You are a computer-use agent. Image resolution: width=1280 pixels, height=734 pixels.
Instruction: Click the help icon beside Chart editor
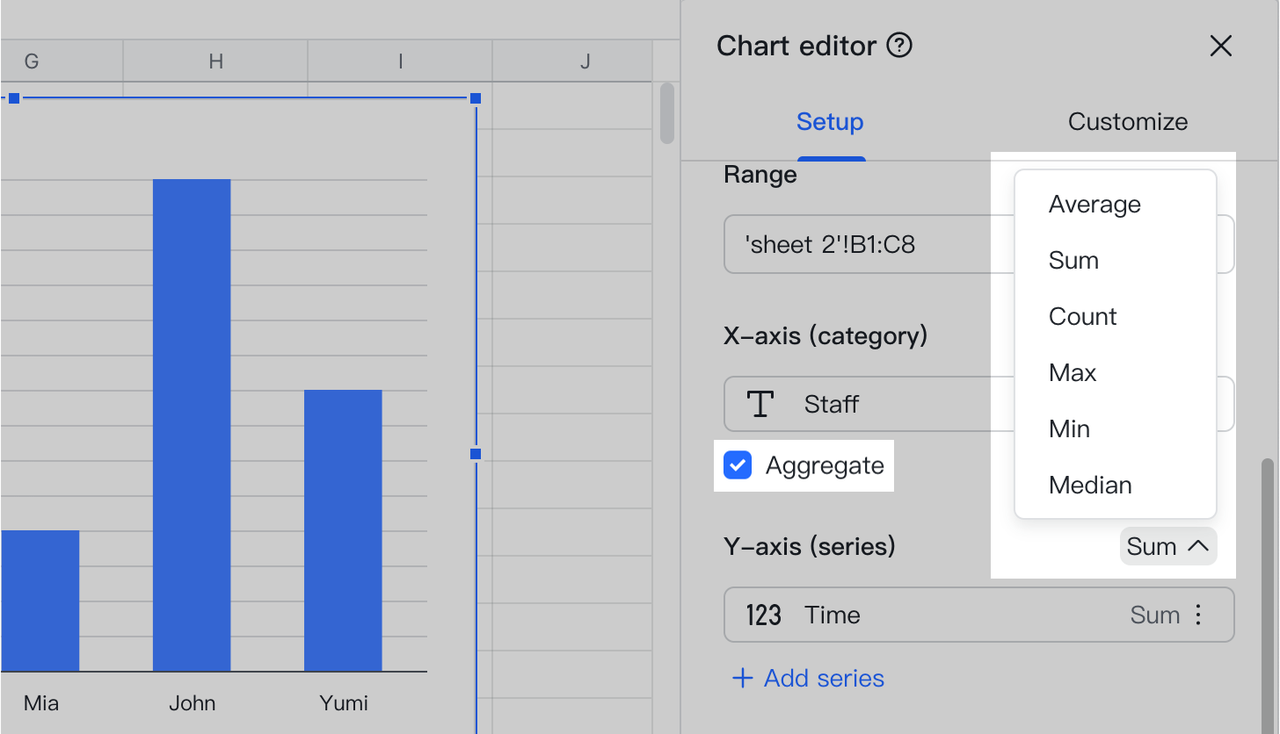coord(900,45)
